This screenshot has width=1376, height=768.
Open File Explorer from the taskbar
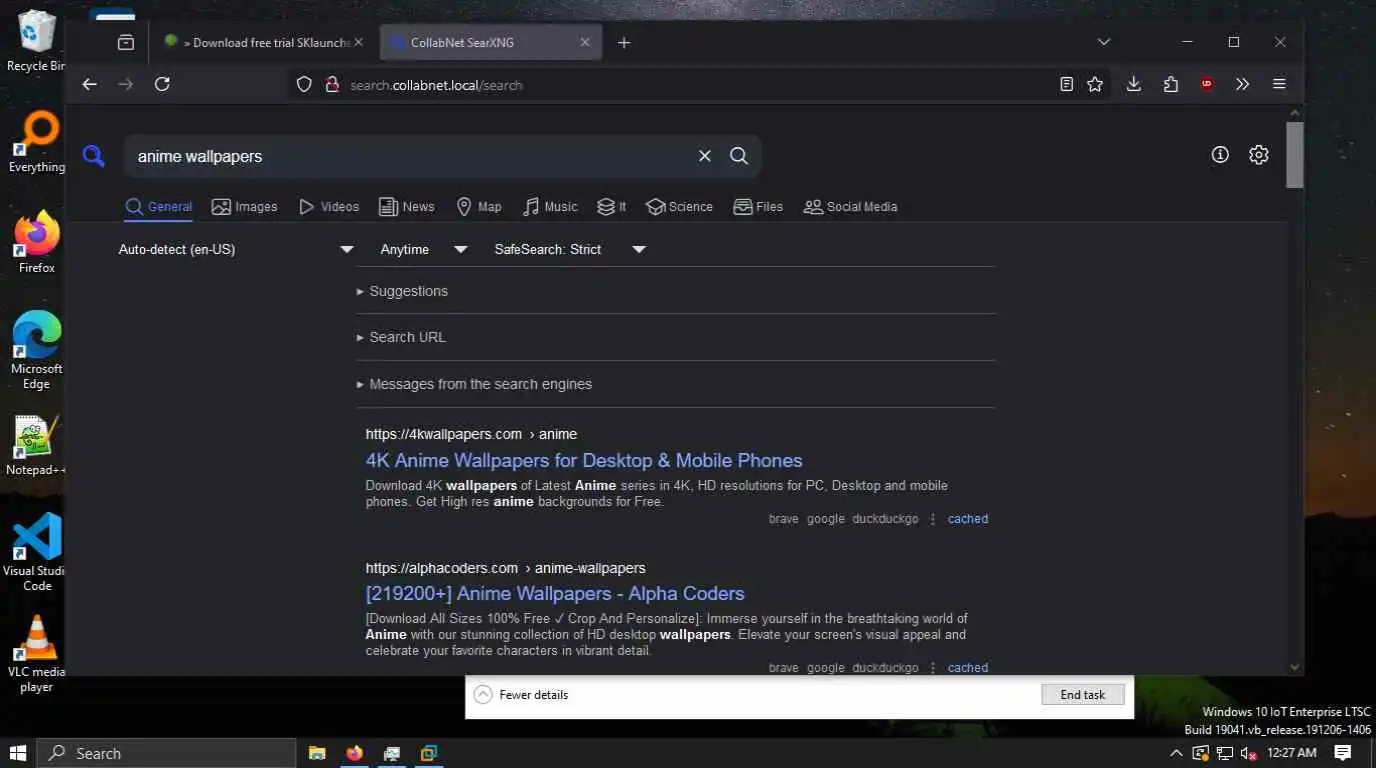317,753
